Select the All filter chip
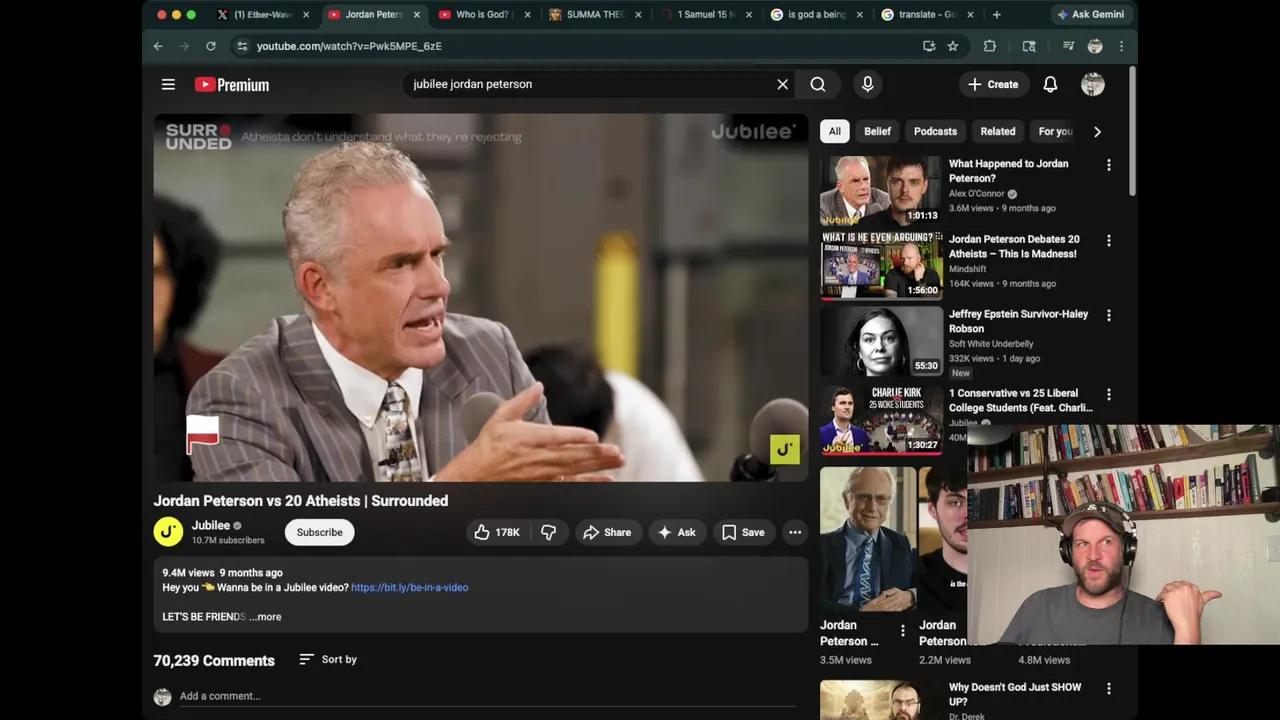 pos(834,131)
